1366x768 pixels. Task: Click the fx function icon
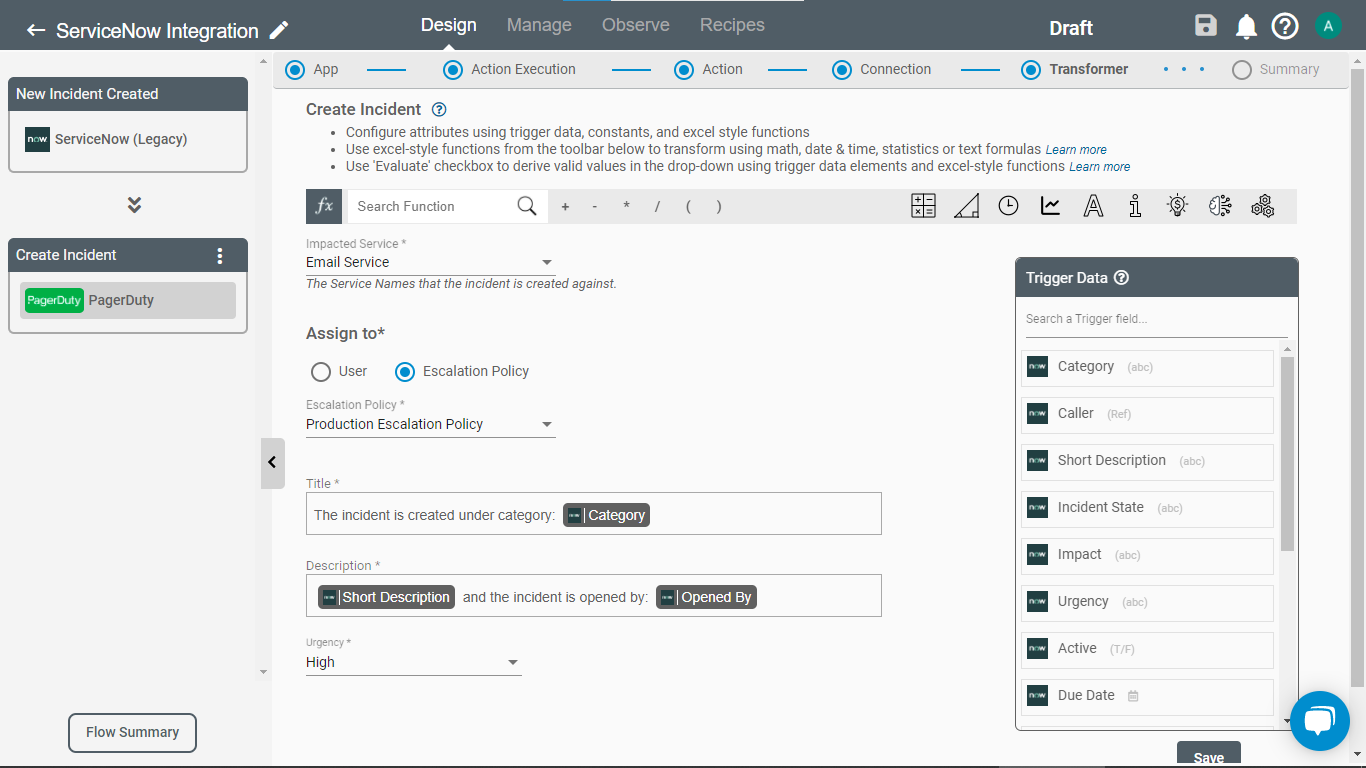click(324, 206)
